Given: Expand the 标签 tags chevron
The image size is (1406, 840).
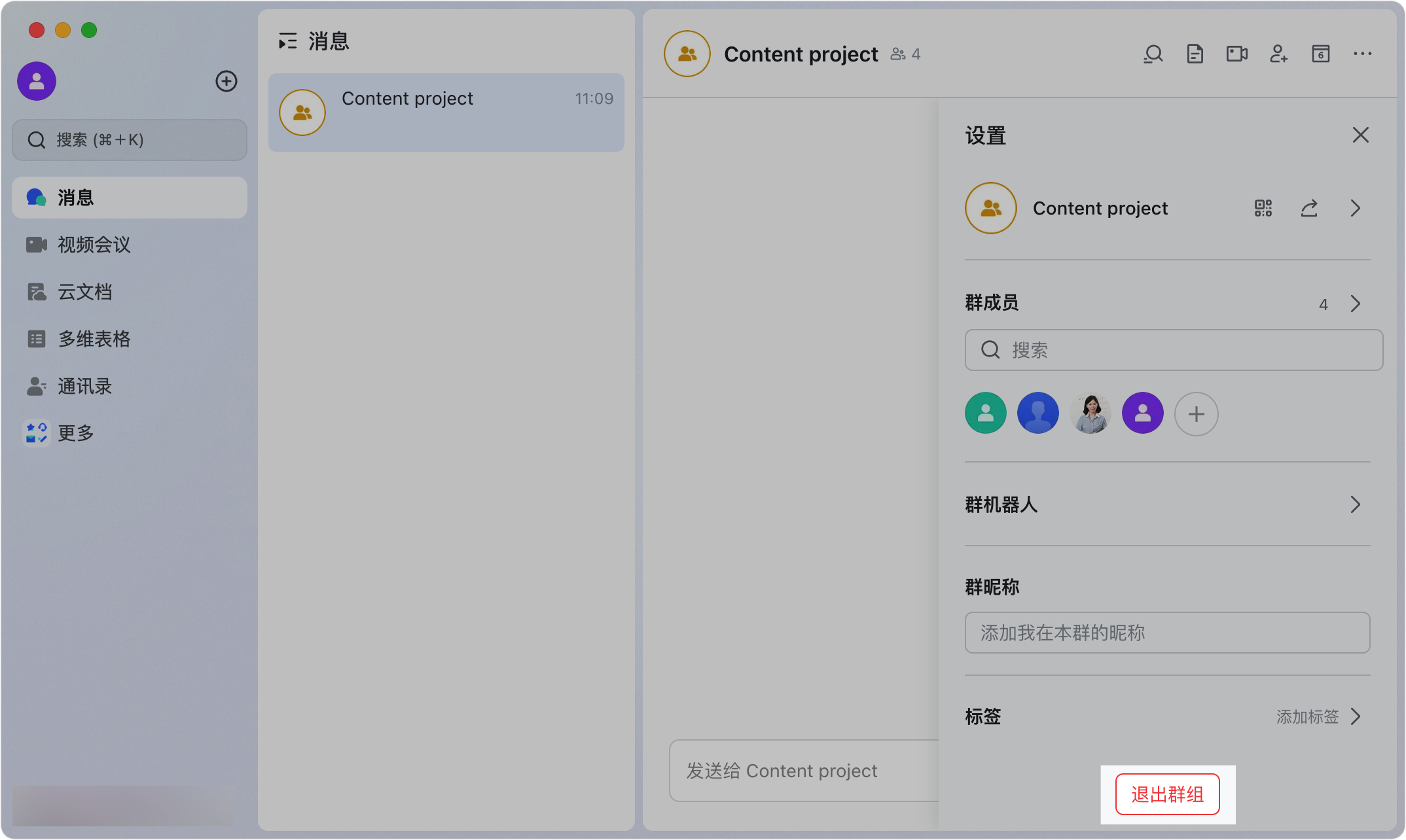Looking at the screenshot, I should tap(1356, 717).
